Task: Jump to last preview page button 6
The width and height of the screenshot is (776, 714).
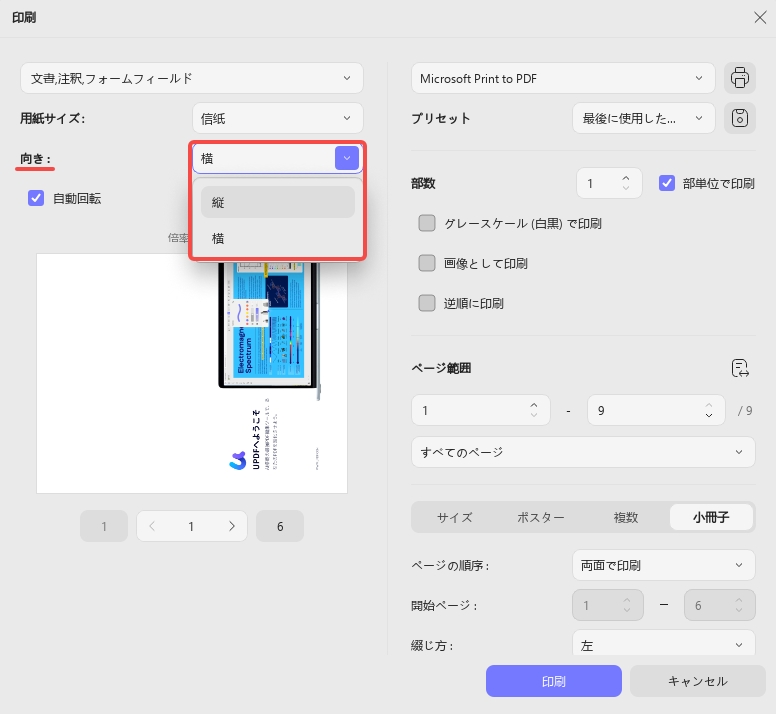Action: tap(280, 526)
